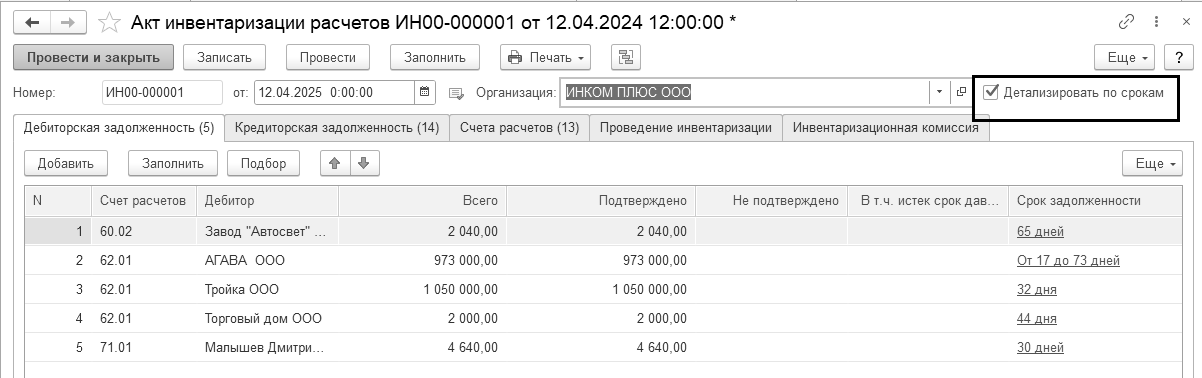
Task: Expand the Печать dropdown menu
Action: (x=546, y=57)
